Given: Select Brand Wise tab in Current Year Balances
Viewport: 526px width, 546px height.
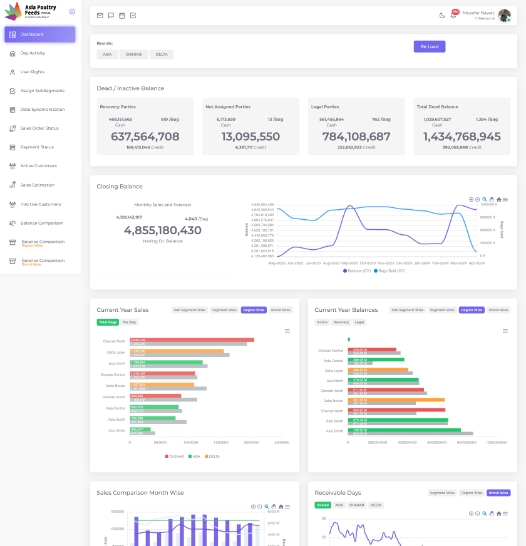Looking at the screenshot, I should pos(498,310).
